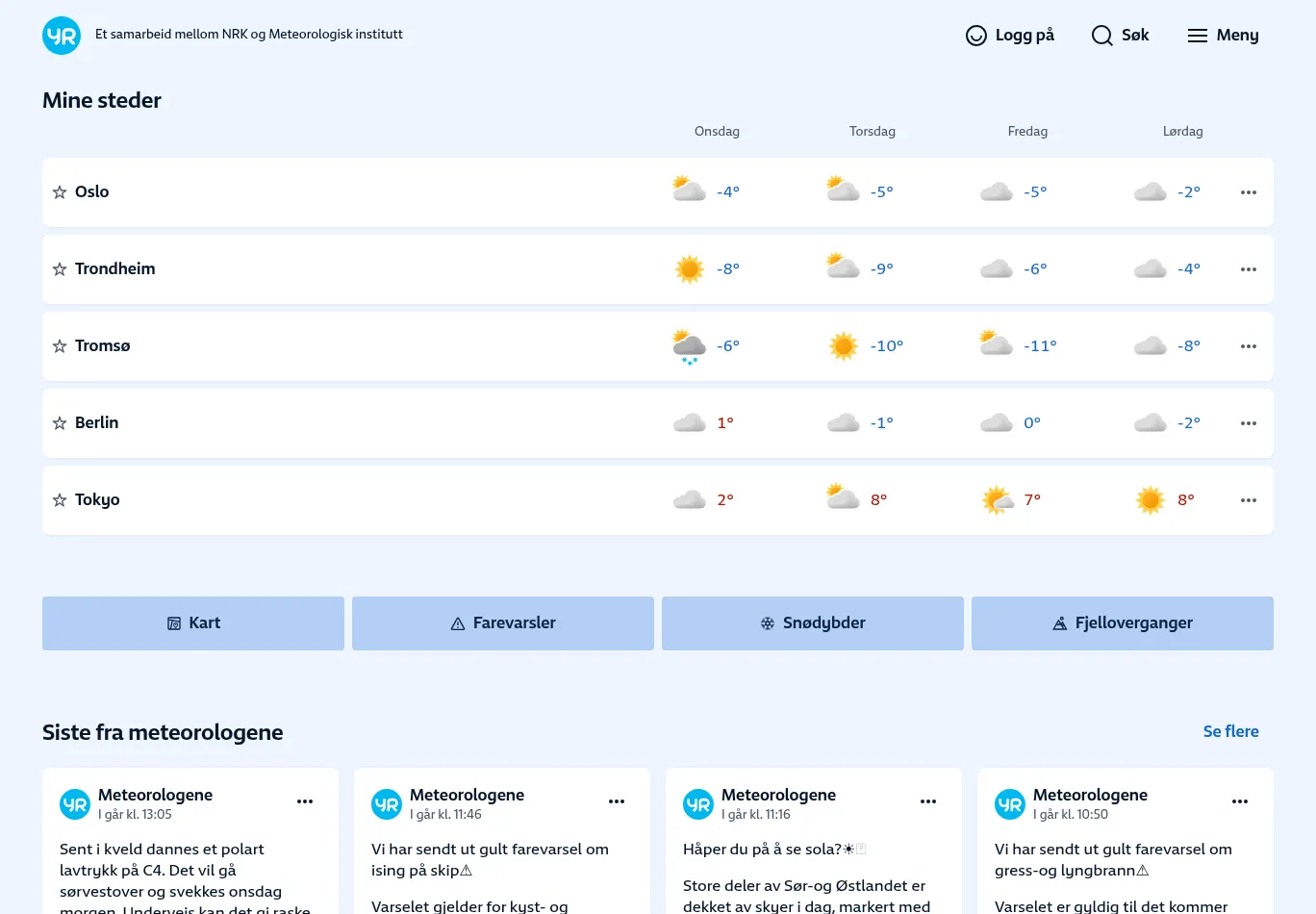Screen dimensions: 1316x914
Task: Click Logg på to sign in
Action: 1010,36
